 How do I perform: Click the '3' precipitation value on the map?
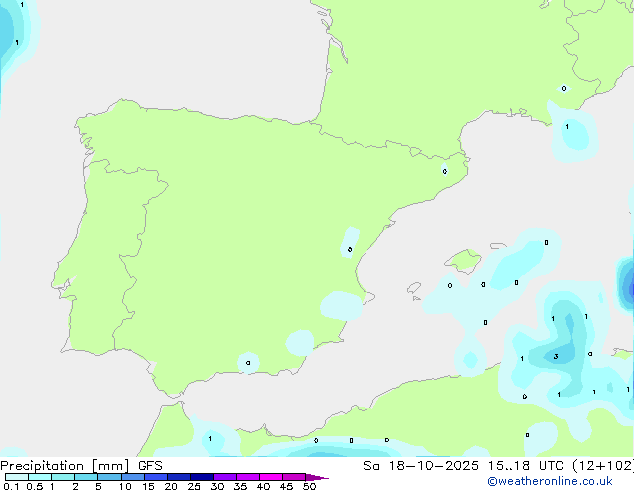point(556,357)
